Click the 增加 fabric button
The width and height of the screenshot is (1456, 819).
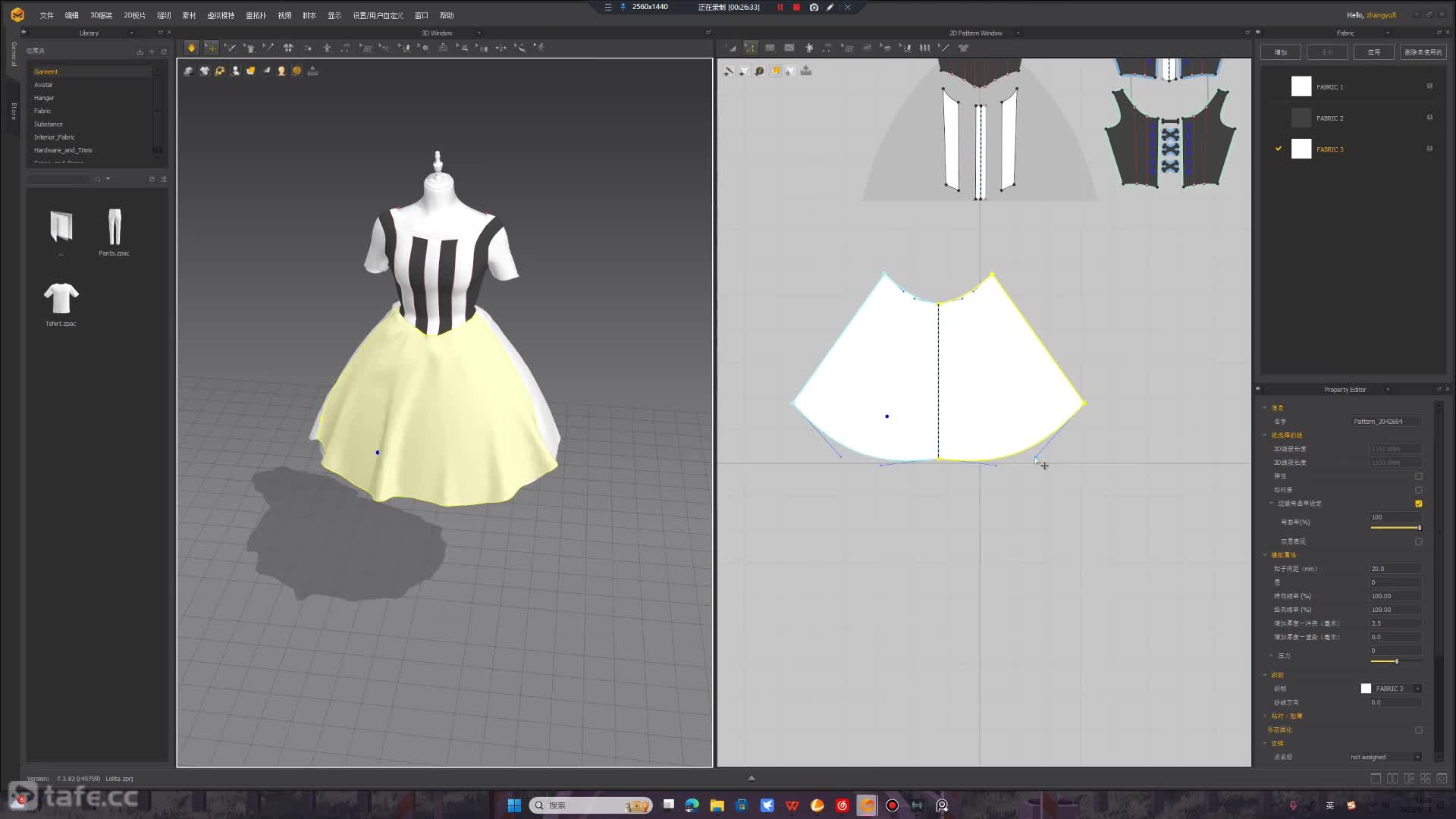click(x=1280, y=52)
